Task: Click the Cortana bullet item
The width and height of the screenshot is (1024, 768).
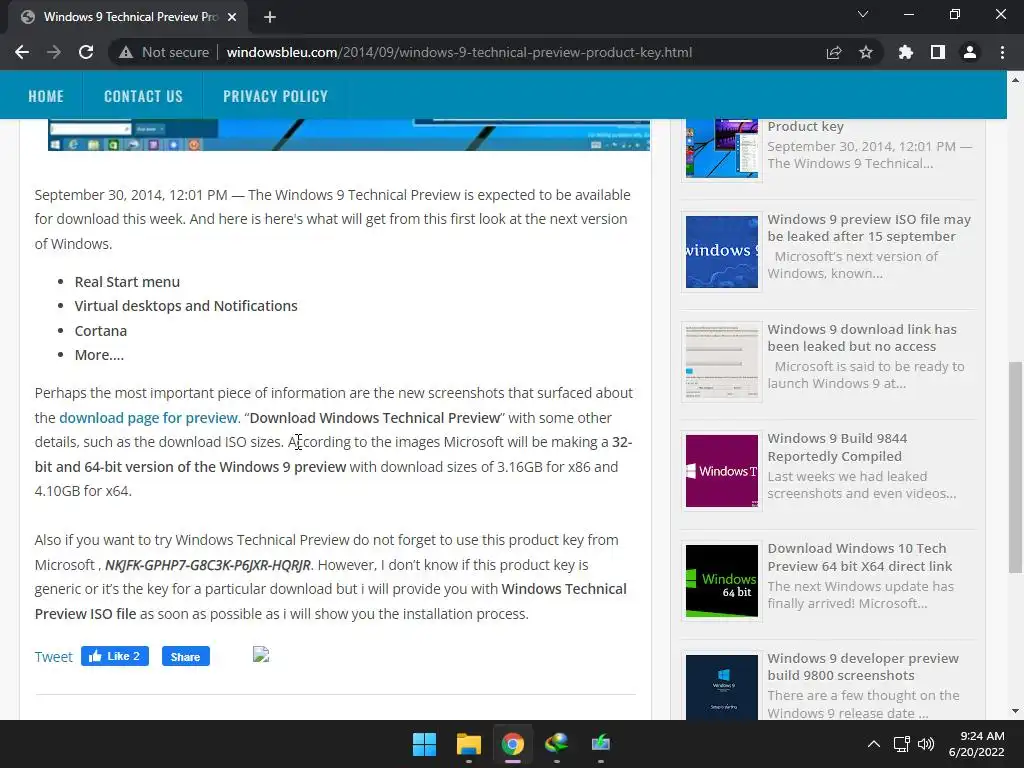Action: tap(101, 331)
